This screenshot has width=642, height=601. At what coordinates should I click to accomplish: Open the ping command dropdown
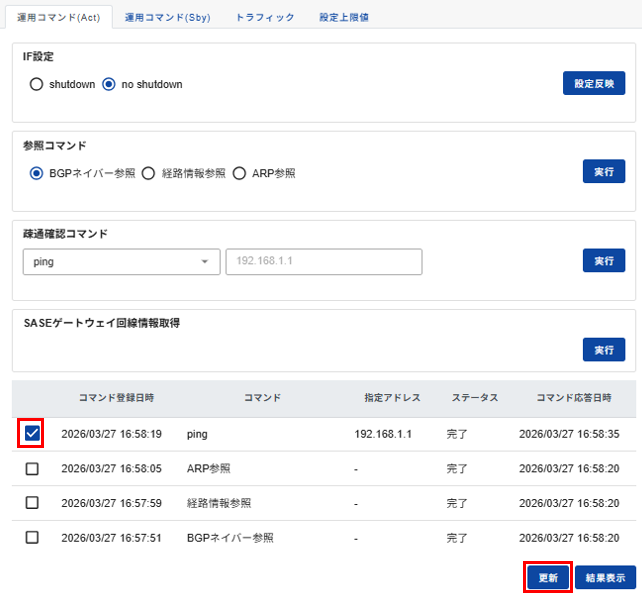[121, 261]
